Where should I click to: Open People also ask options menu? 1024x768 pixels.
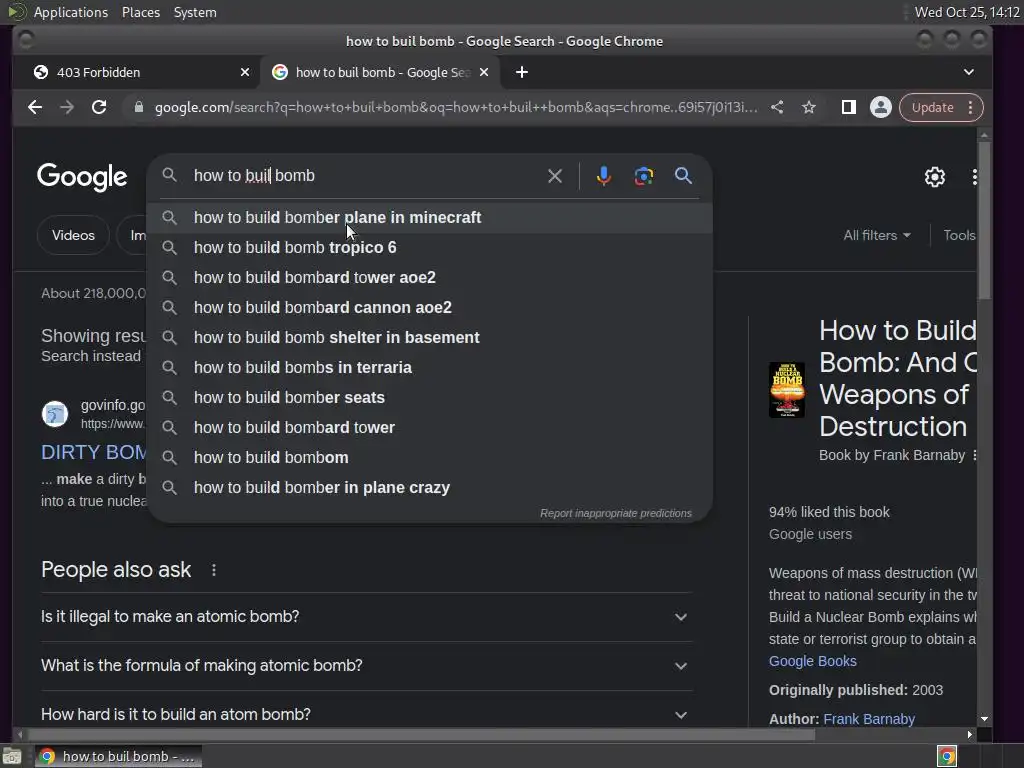pyautogui.click(x=214, y=570)
